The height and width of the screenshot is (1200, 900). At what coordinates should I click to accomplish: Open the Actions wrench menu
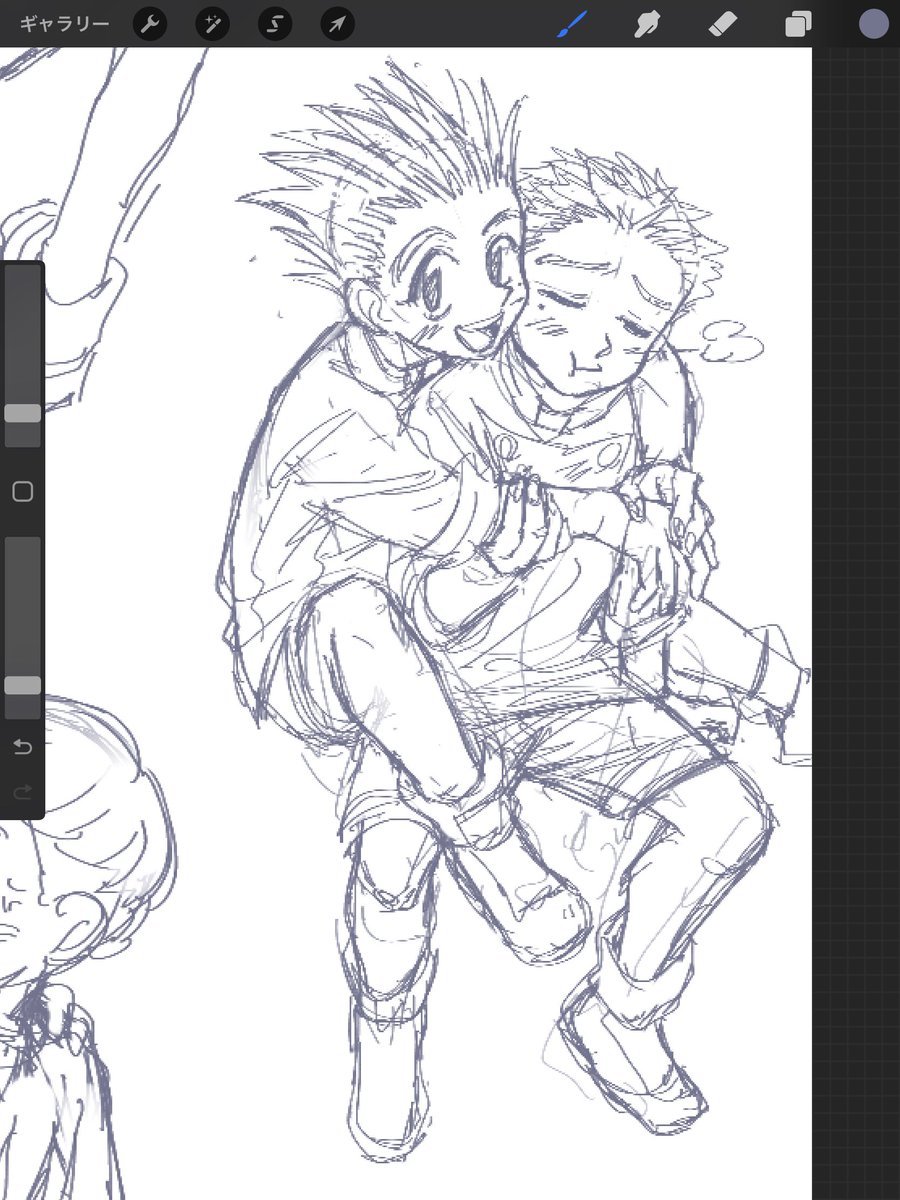click(x=150, y=24)
